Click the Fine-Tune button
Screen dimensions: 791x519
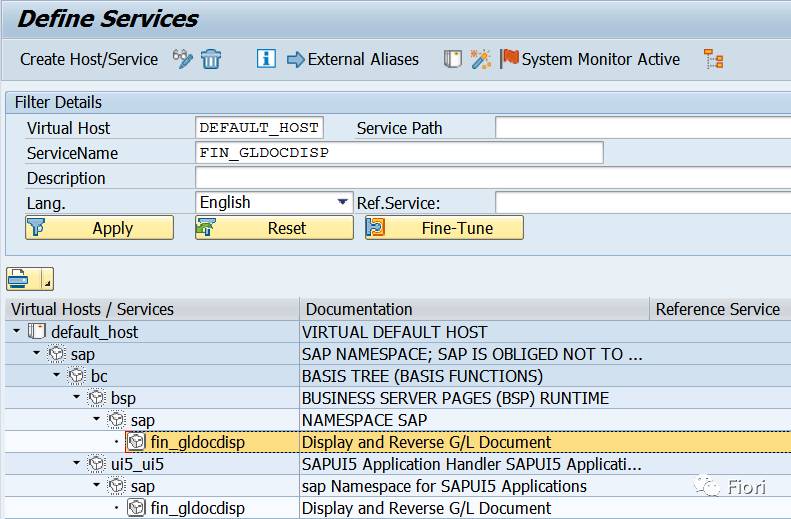[444, 228]
